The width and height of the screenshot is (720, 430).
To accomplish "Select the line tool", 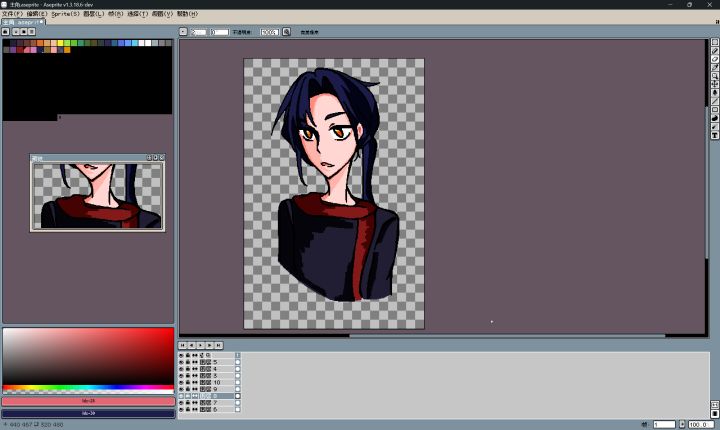I will coord(715,101).
